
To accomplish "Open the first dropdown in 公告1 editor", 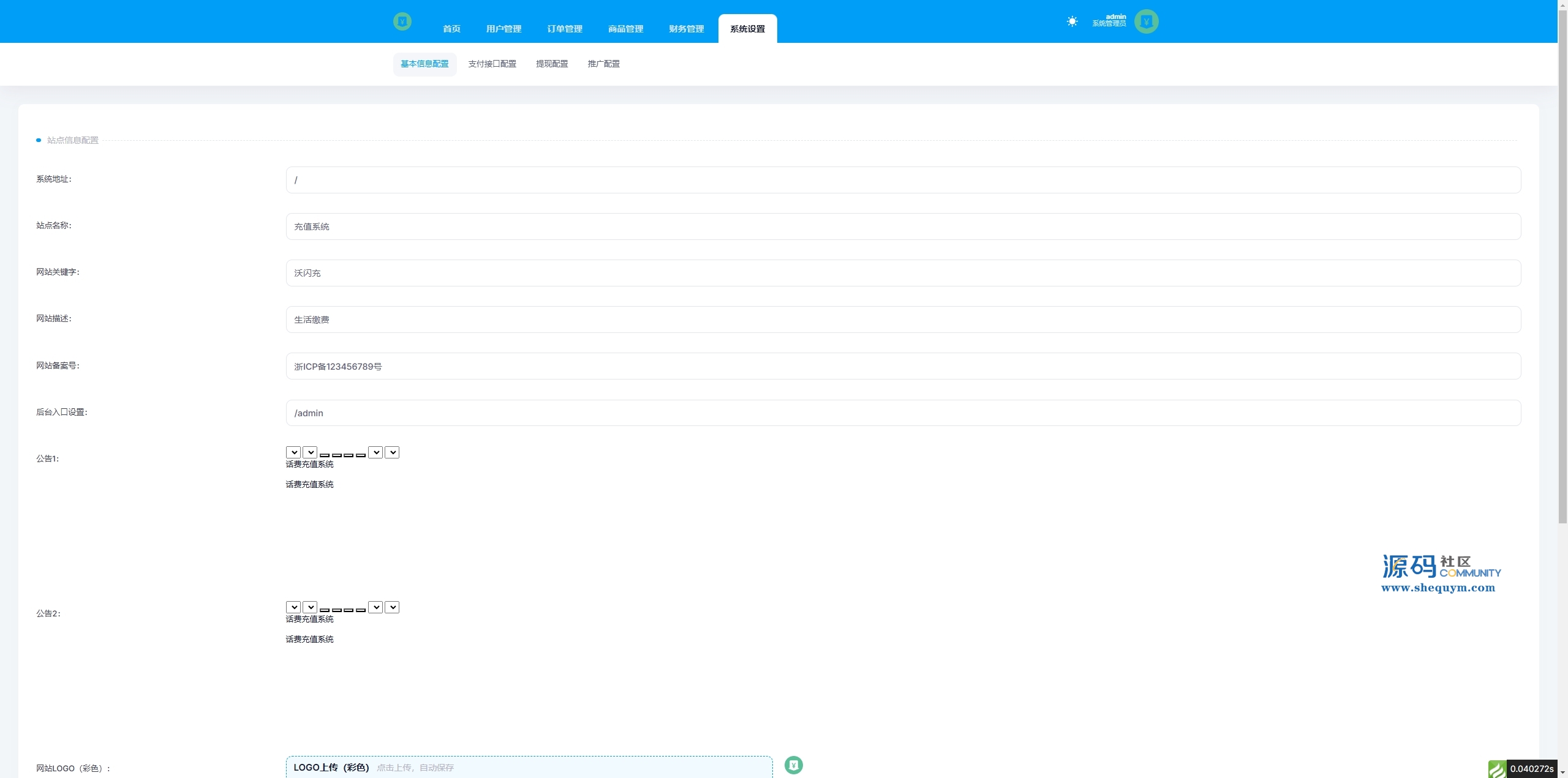I will pyautogui.click(x=293, y=452).
